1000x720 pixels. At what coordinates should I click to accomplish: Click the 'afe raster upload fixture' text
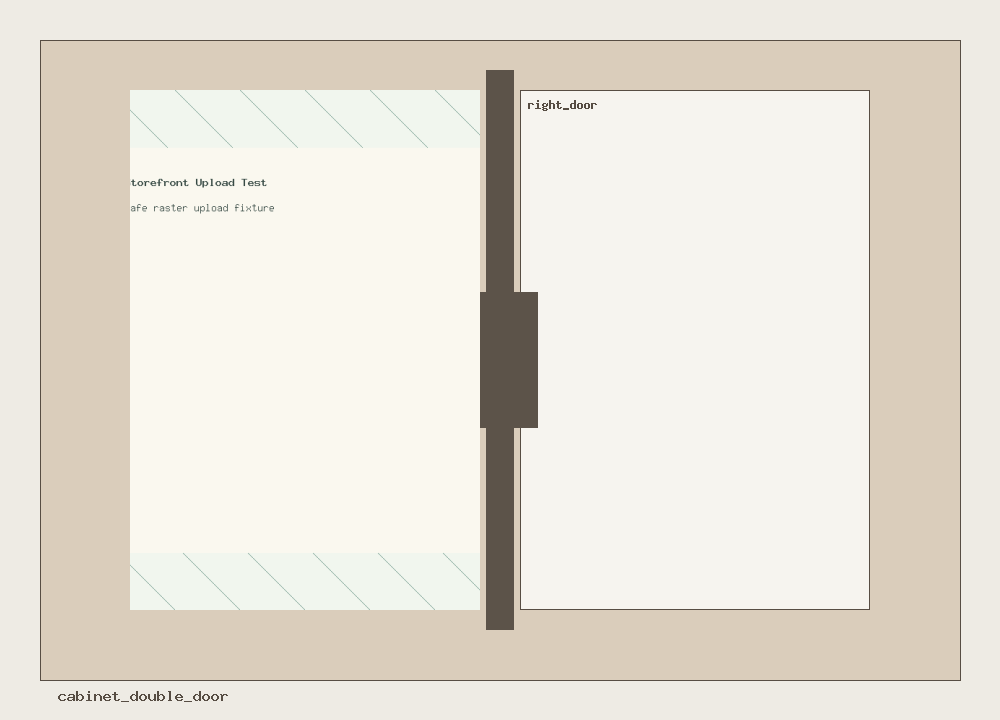202,208
